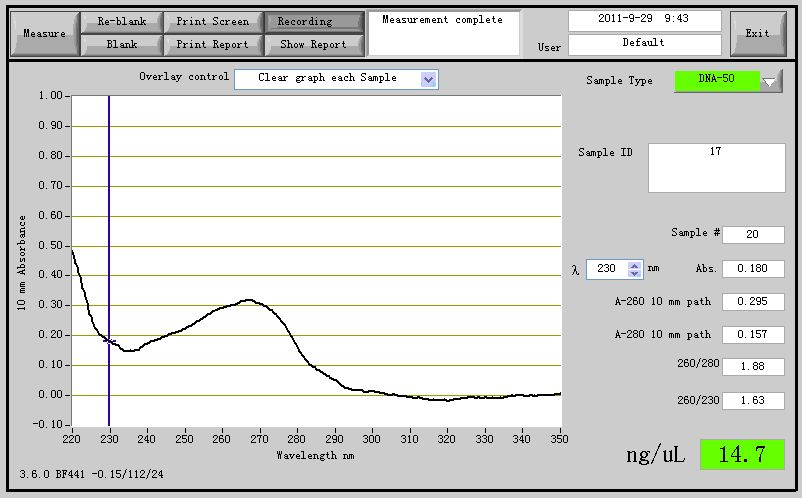
Task: Click the Sample ID text box
Action: [x=717, y=168]
